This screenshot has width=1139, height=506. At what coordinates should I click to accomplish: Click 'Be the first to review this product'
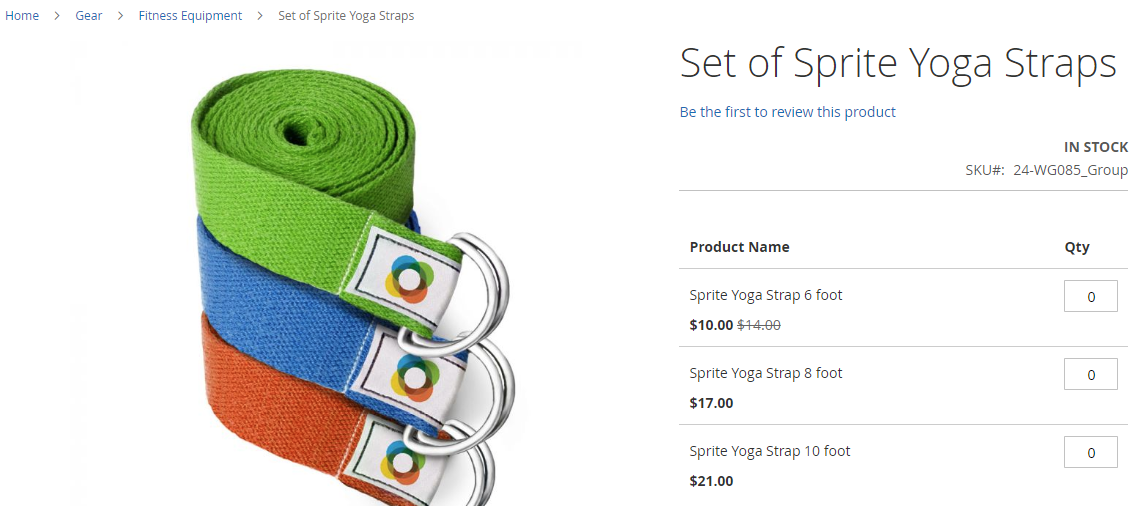click(787, 112)
